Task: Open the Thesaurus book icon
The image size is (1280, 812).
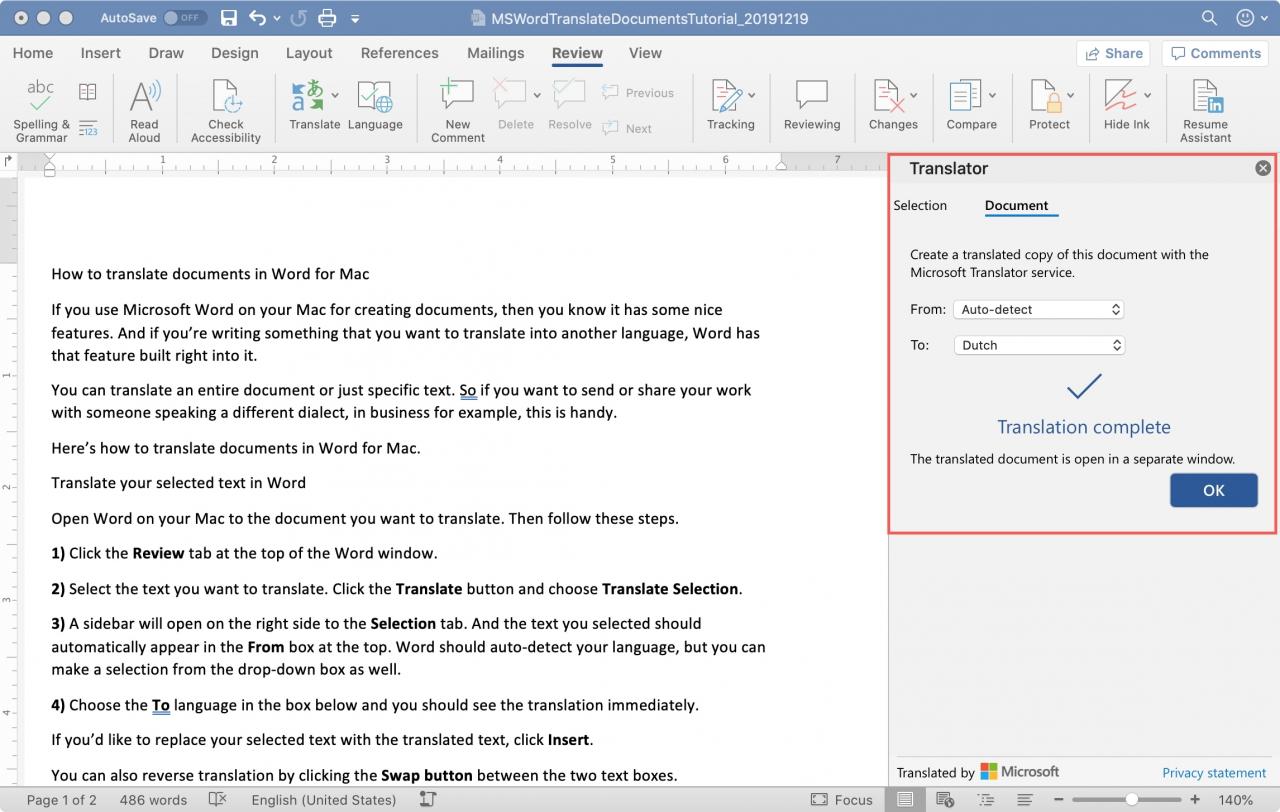Action: (x=88, y=92)
